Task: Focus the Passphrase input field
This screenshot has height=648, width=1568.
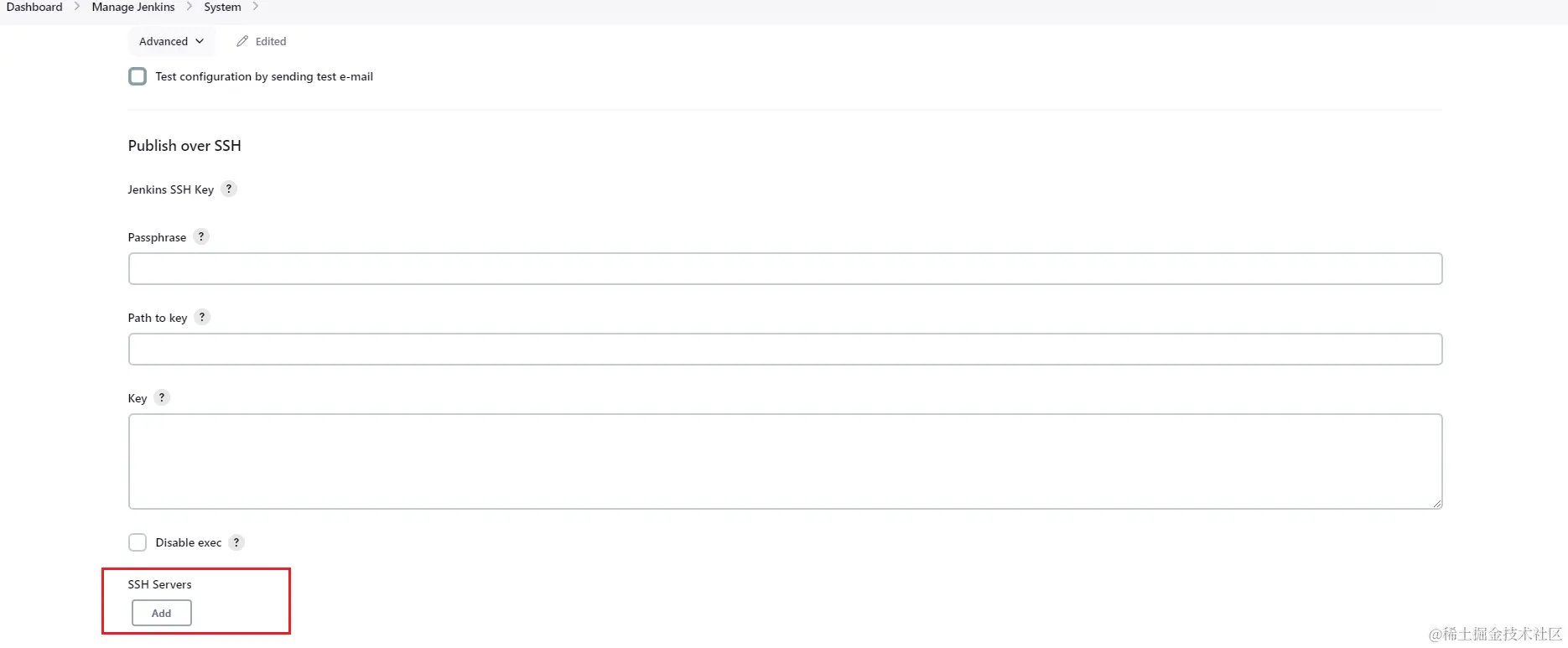Action: pos(785,268)
